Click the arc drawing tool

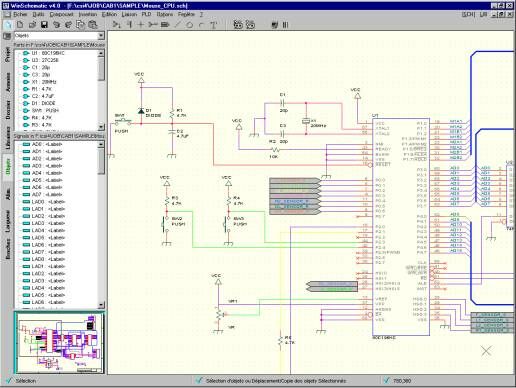tap(201, 25)
